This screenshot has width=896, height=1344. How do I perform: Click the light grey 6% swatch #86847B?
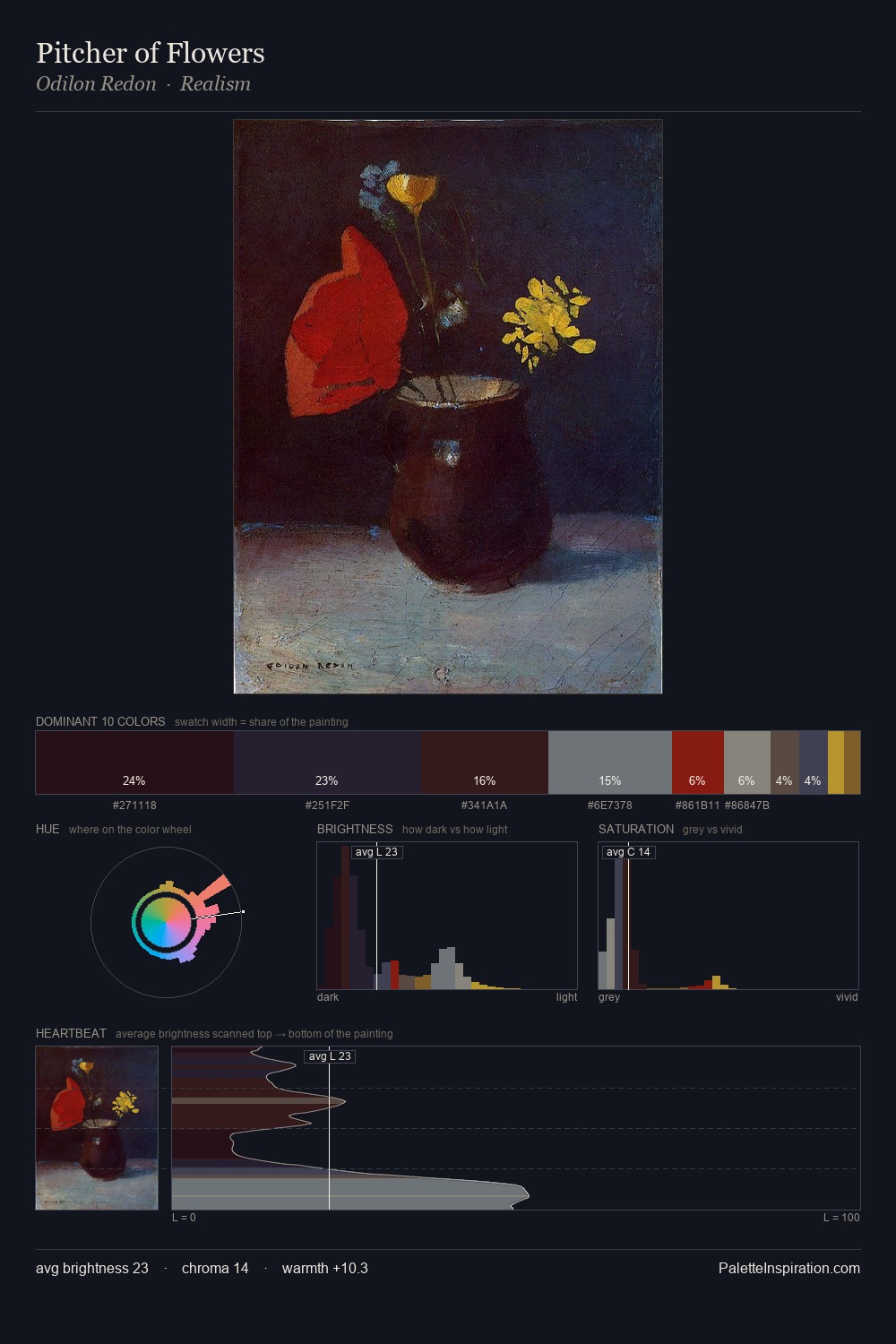point(747,762)
